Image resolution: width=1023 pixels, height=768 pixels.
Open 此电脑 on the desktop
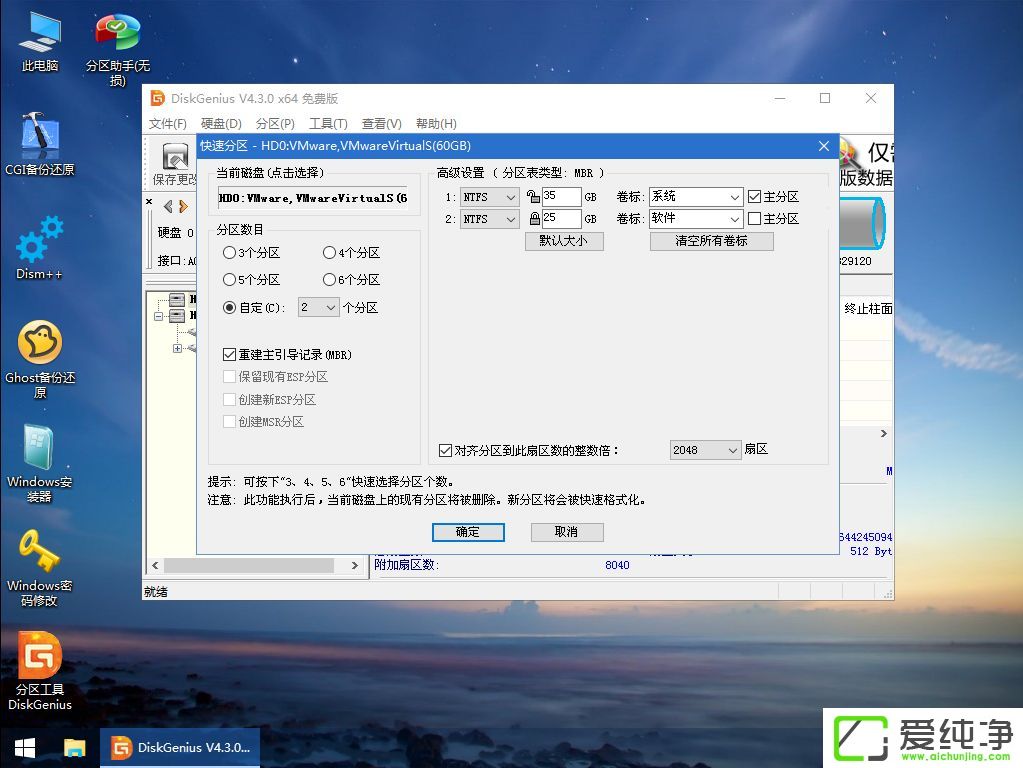pyautogui.click(x=39, y=35)
